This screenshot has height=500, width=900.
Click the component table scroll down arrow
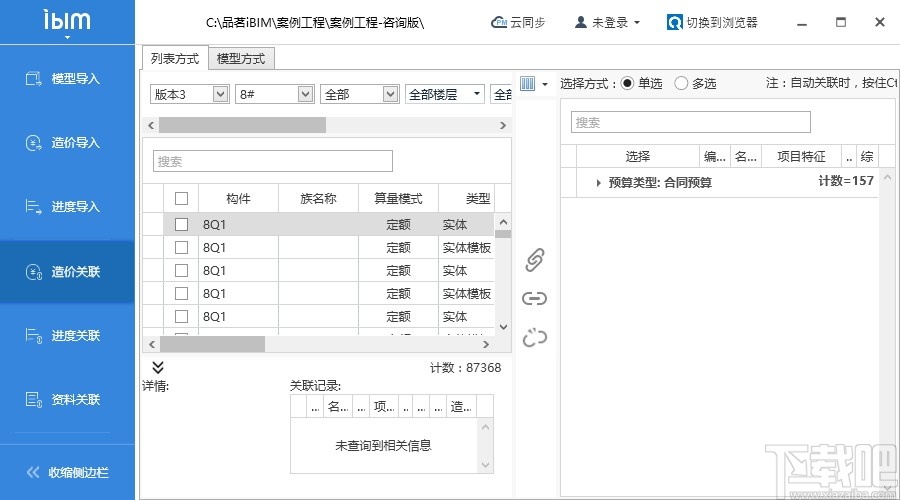point(503,327)
